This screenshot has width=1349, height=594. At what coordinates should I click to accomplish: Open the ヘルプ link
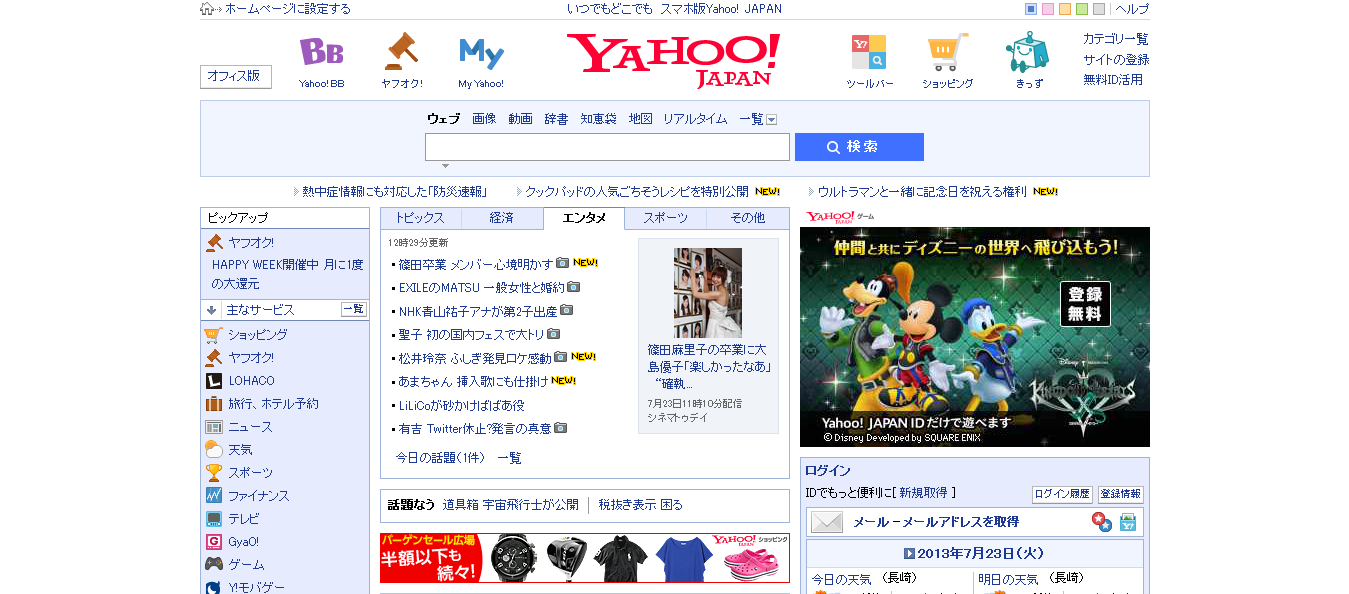pos(1132,9)
